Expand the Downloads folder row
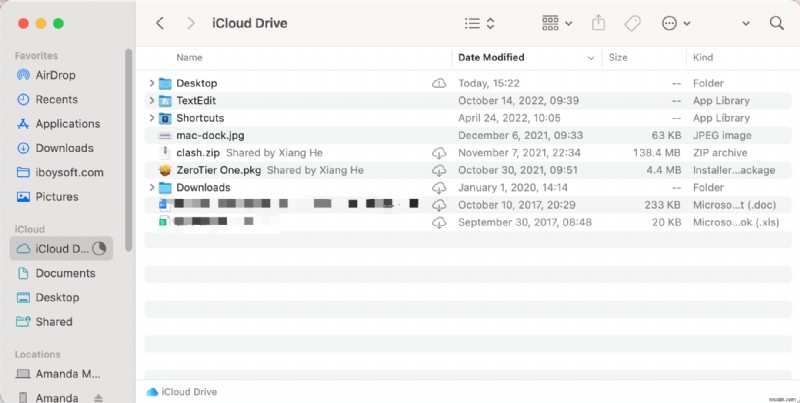 click(152, 187)
